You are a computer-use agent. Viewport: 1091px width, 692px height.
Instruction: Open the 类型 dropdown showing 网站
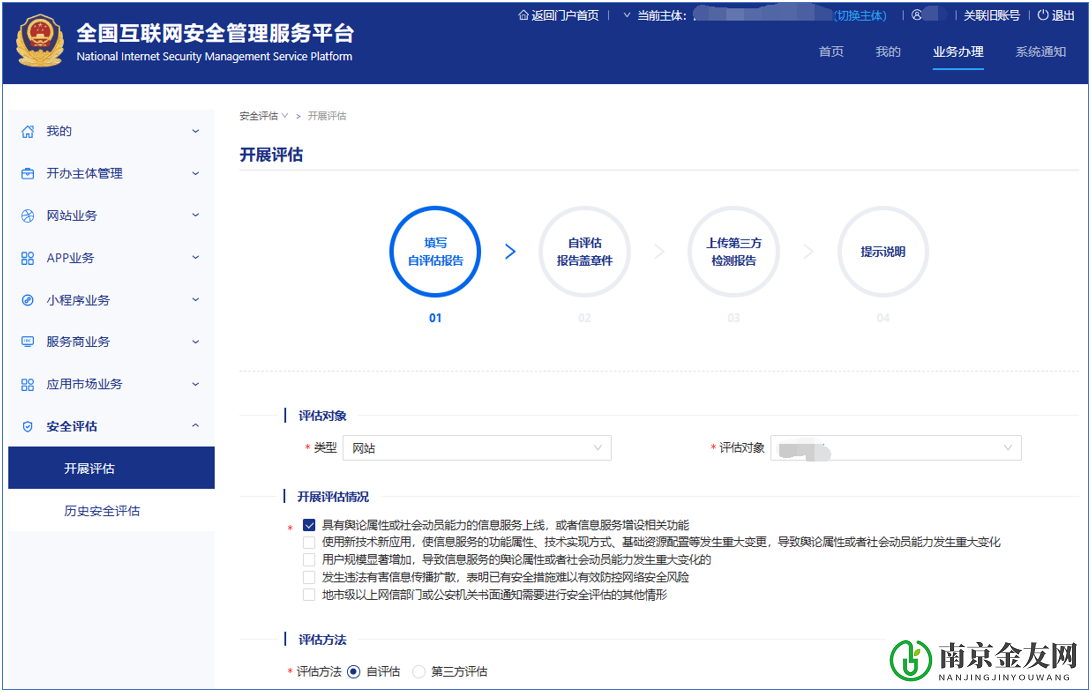coord(477,447)
